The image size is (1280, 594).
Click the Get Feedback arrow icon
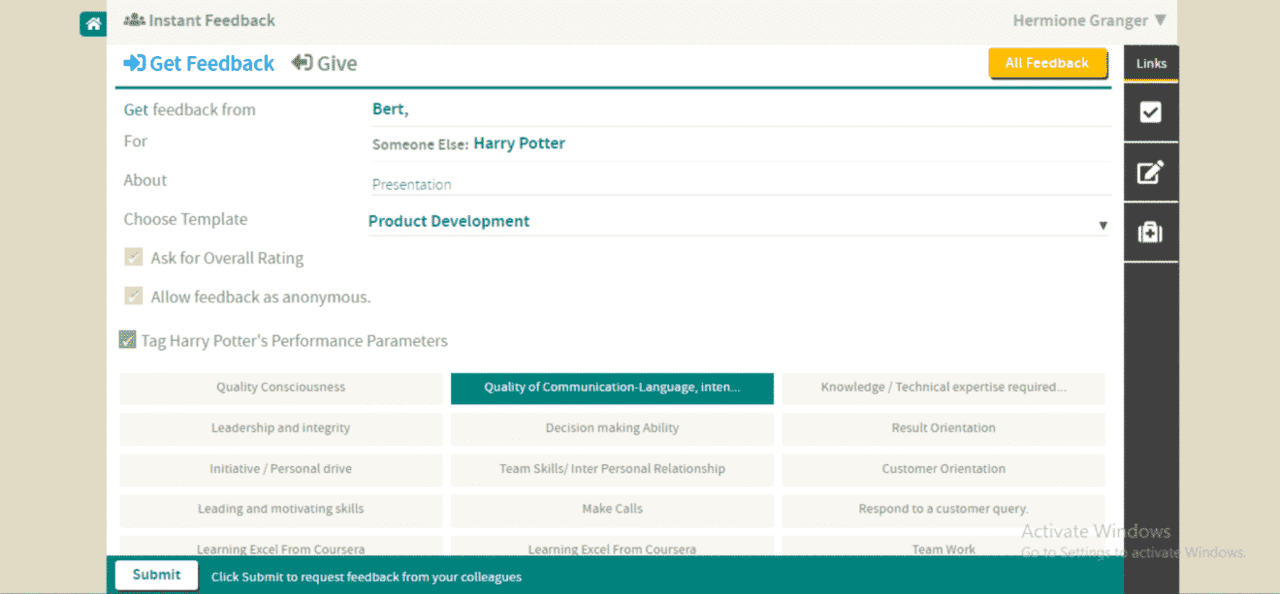pos(134,63)
